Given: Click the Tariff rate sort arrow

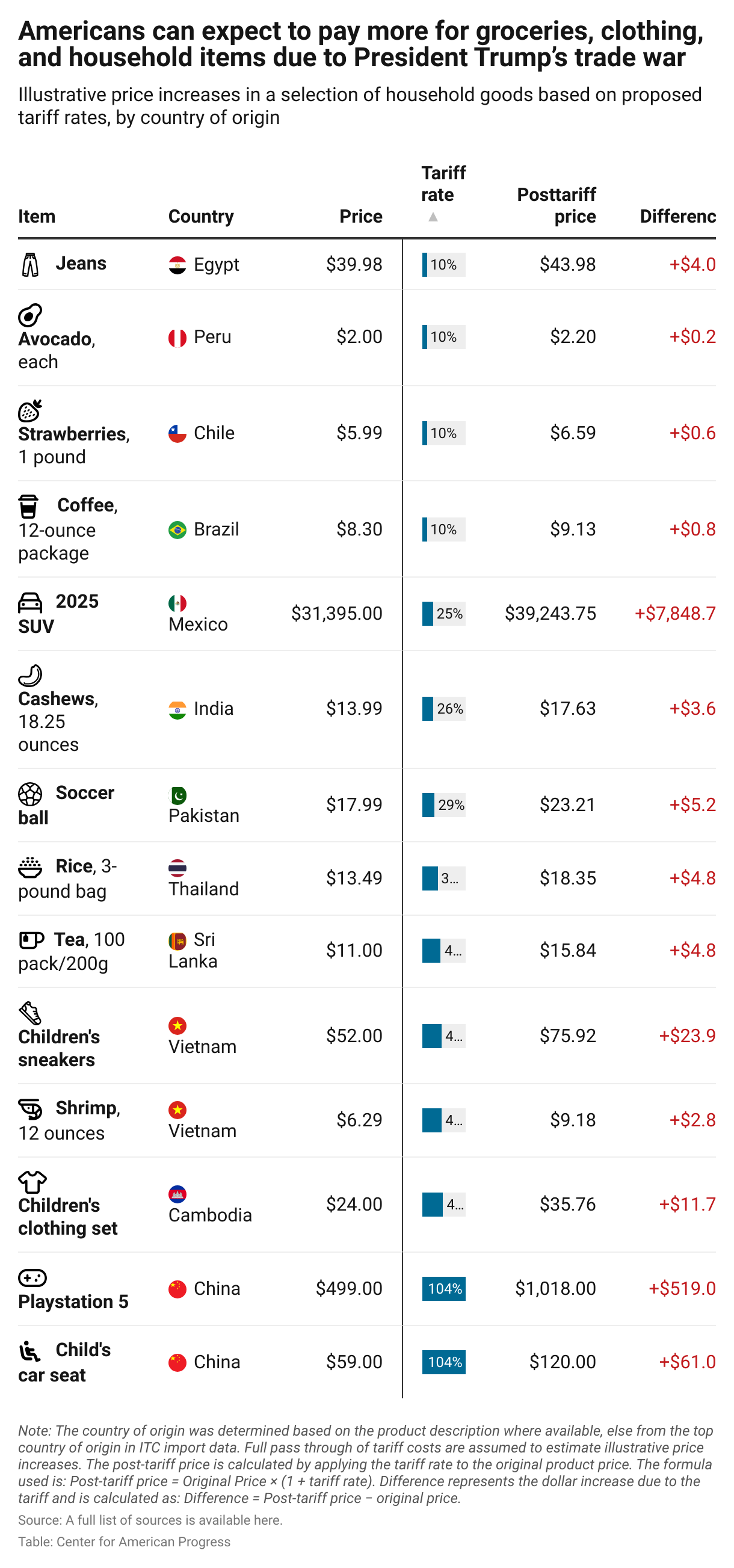Looking at the screenshot, I should point(433,217).
